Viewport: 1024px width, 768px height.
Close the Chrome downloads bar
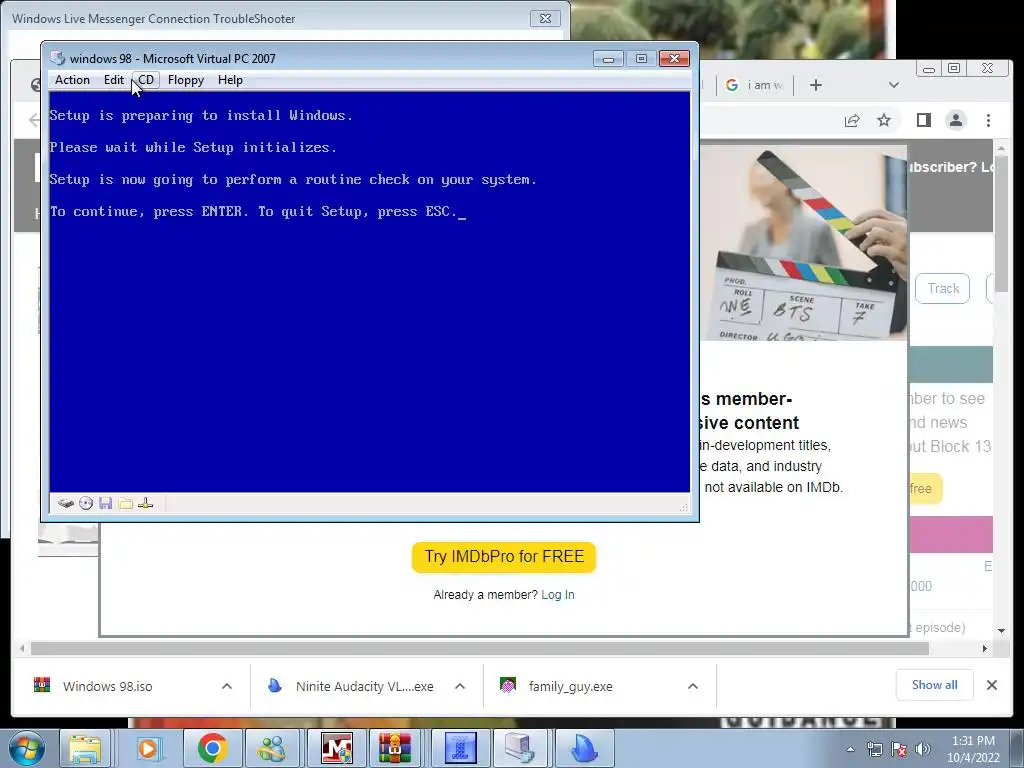[991, 685]
